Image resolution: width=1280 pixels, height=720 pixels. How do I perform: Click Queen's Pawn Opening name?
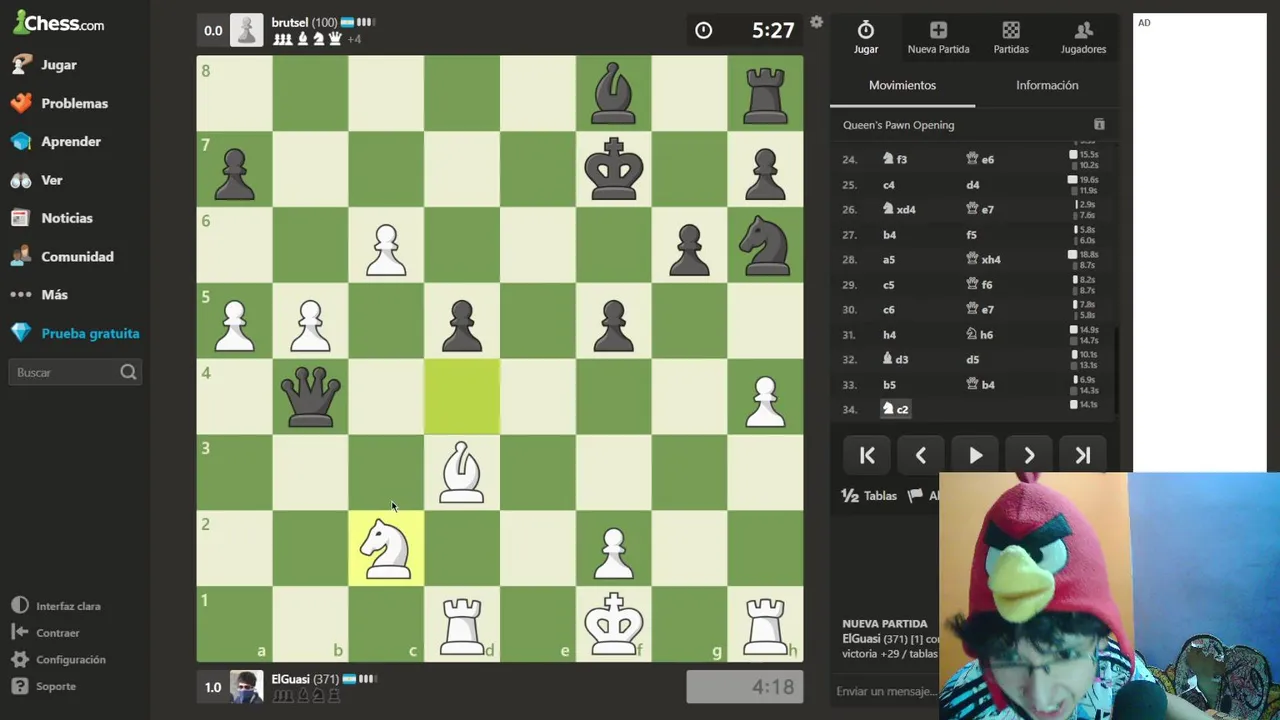pyautogui.click(x=898, y=125)
